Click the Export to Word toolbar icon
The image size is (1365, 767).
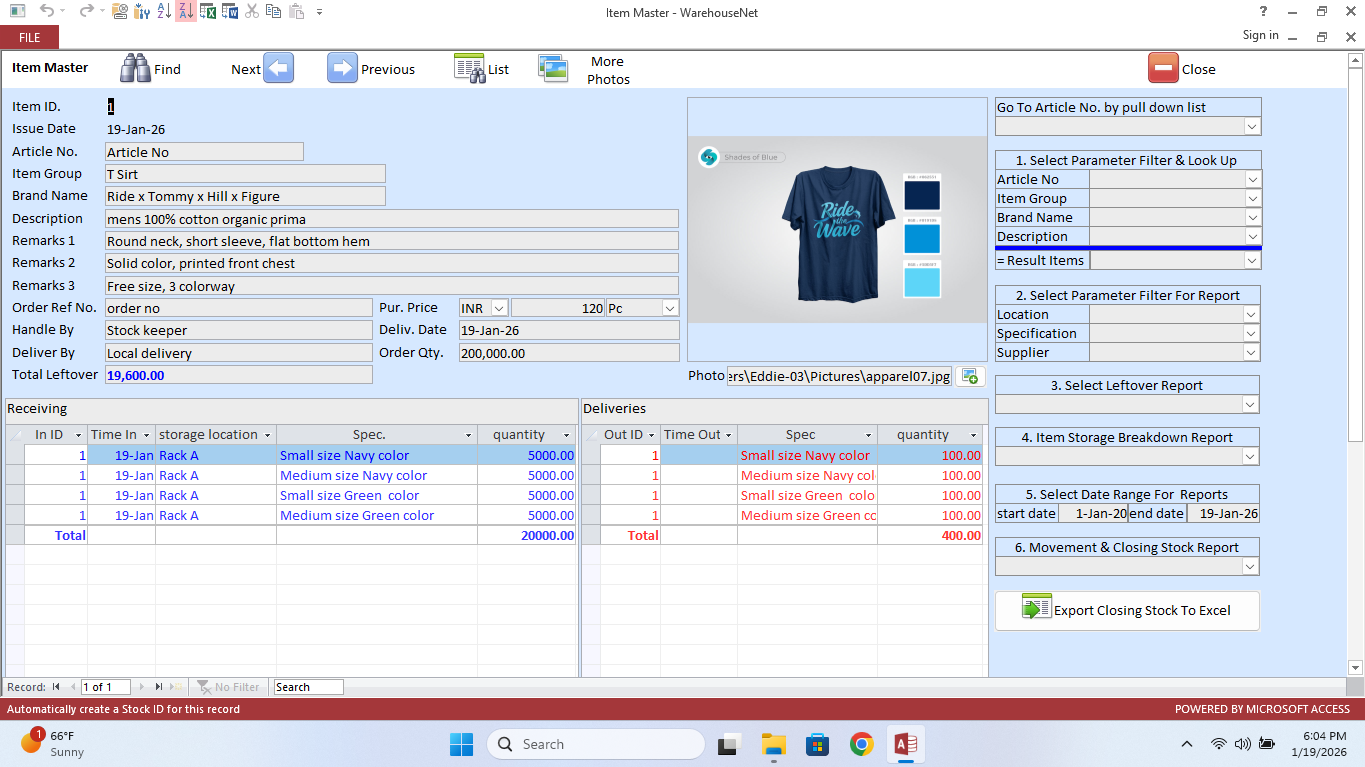tap(229, 12)
